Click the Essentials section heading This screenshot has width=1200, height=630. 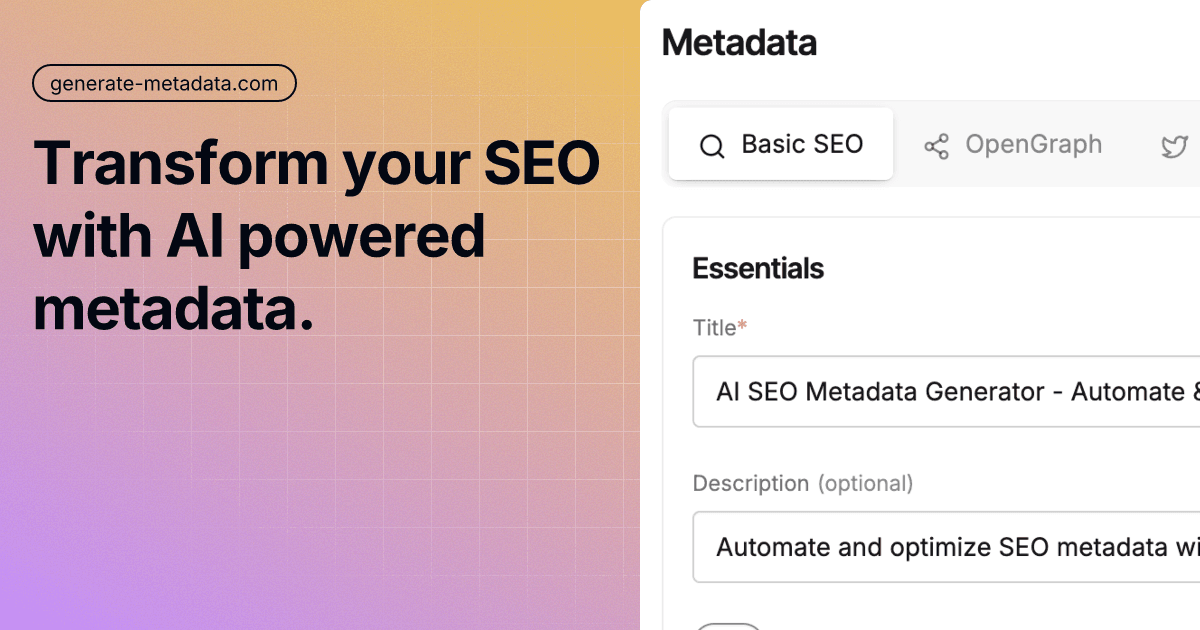pos(758,268)
